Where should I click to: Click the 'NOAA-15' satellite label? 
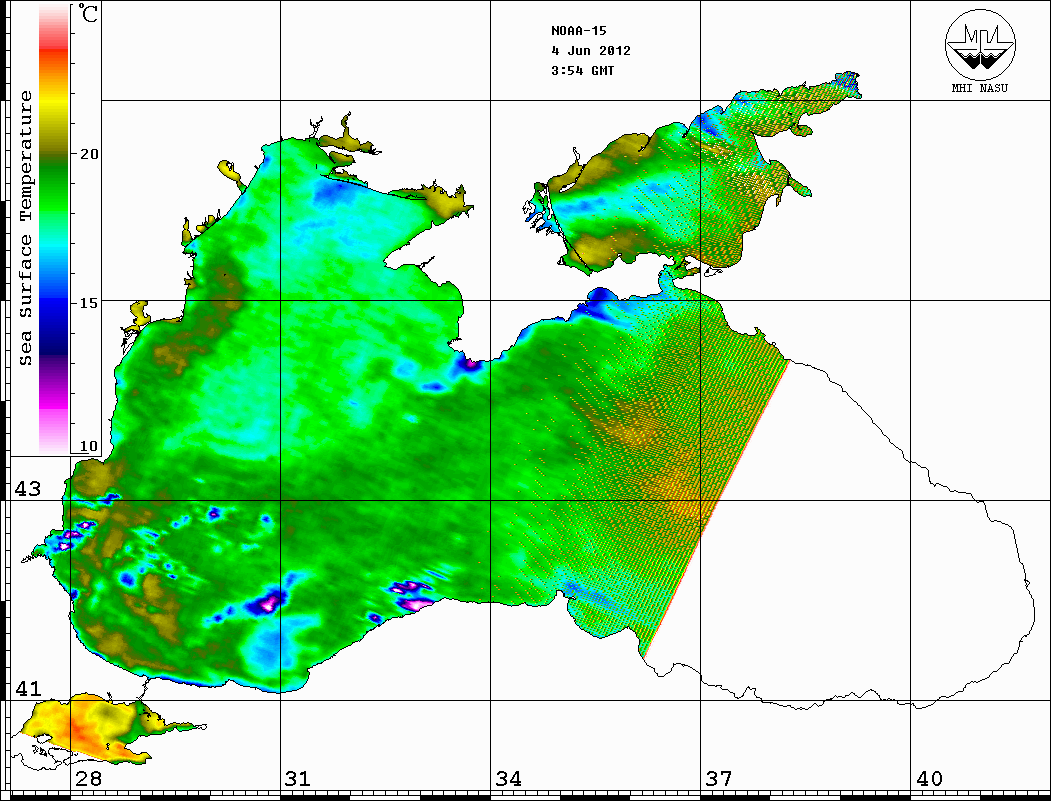[x=579, y=30]
